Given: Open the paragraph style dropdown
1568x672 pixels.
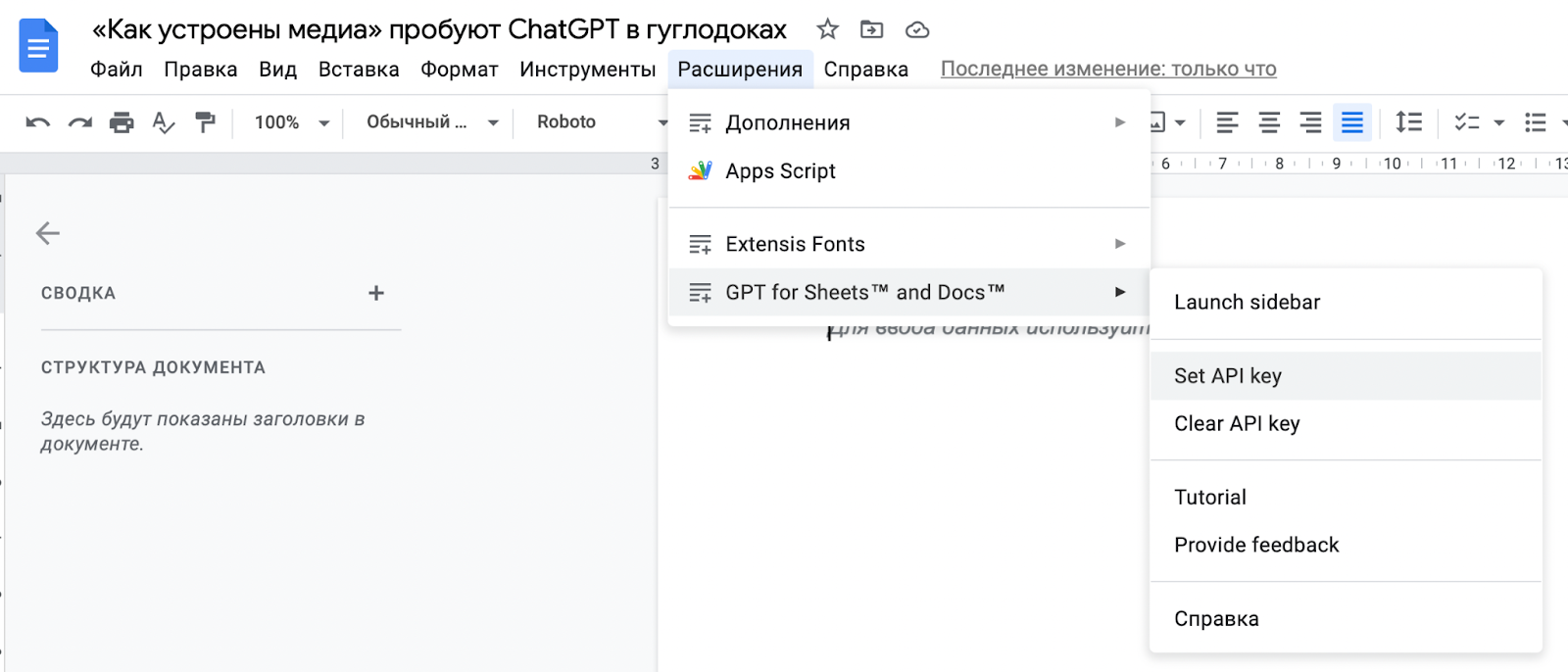Looking at the screenshot, I should click(432, 122).
